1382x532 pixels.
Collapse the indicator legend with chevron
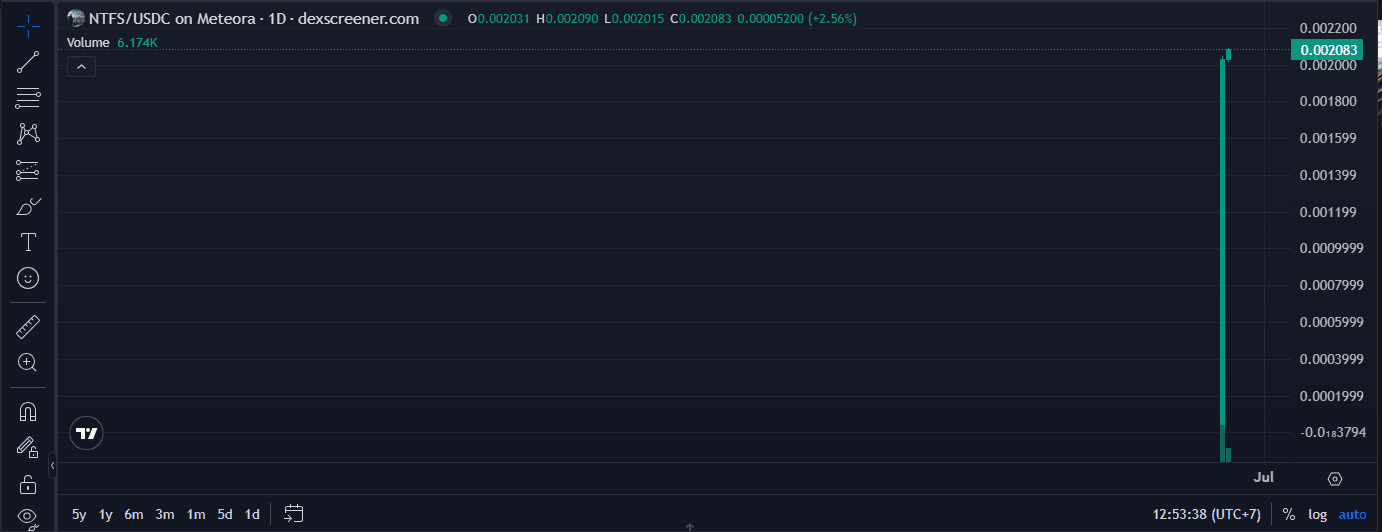[81, 67]
